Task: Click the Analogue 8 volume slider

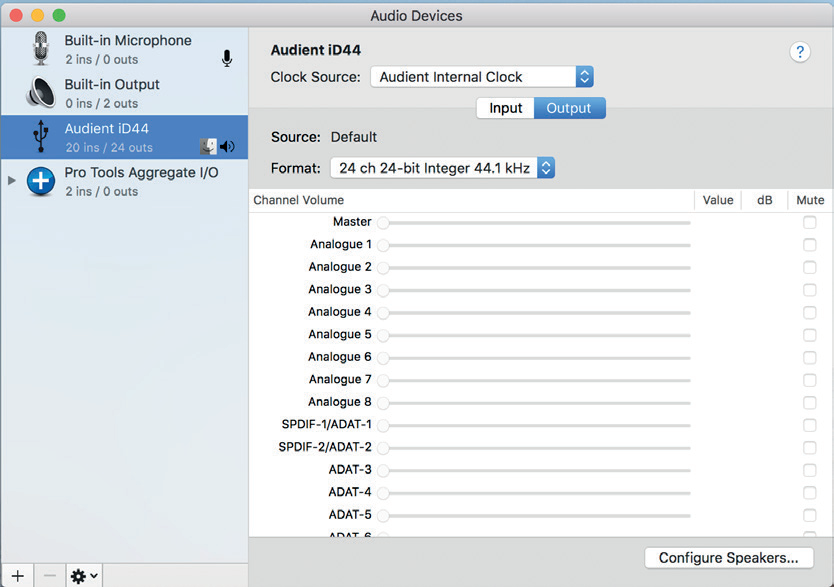Action: [533, 403]
